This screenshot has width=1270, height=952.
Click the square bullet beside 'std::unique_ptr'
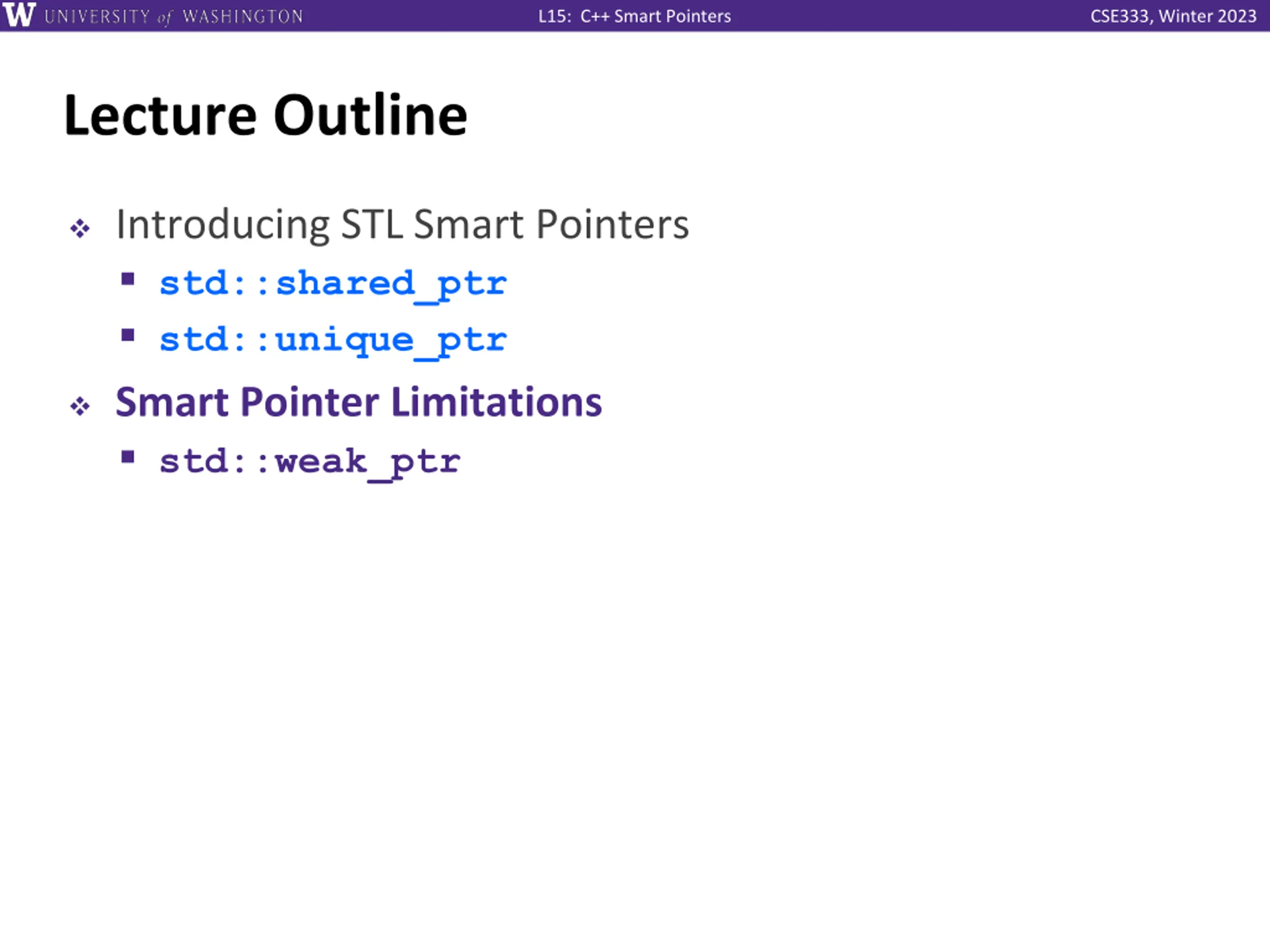pos(128,335)
